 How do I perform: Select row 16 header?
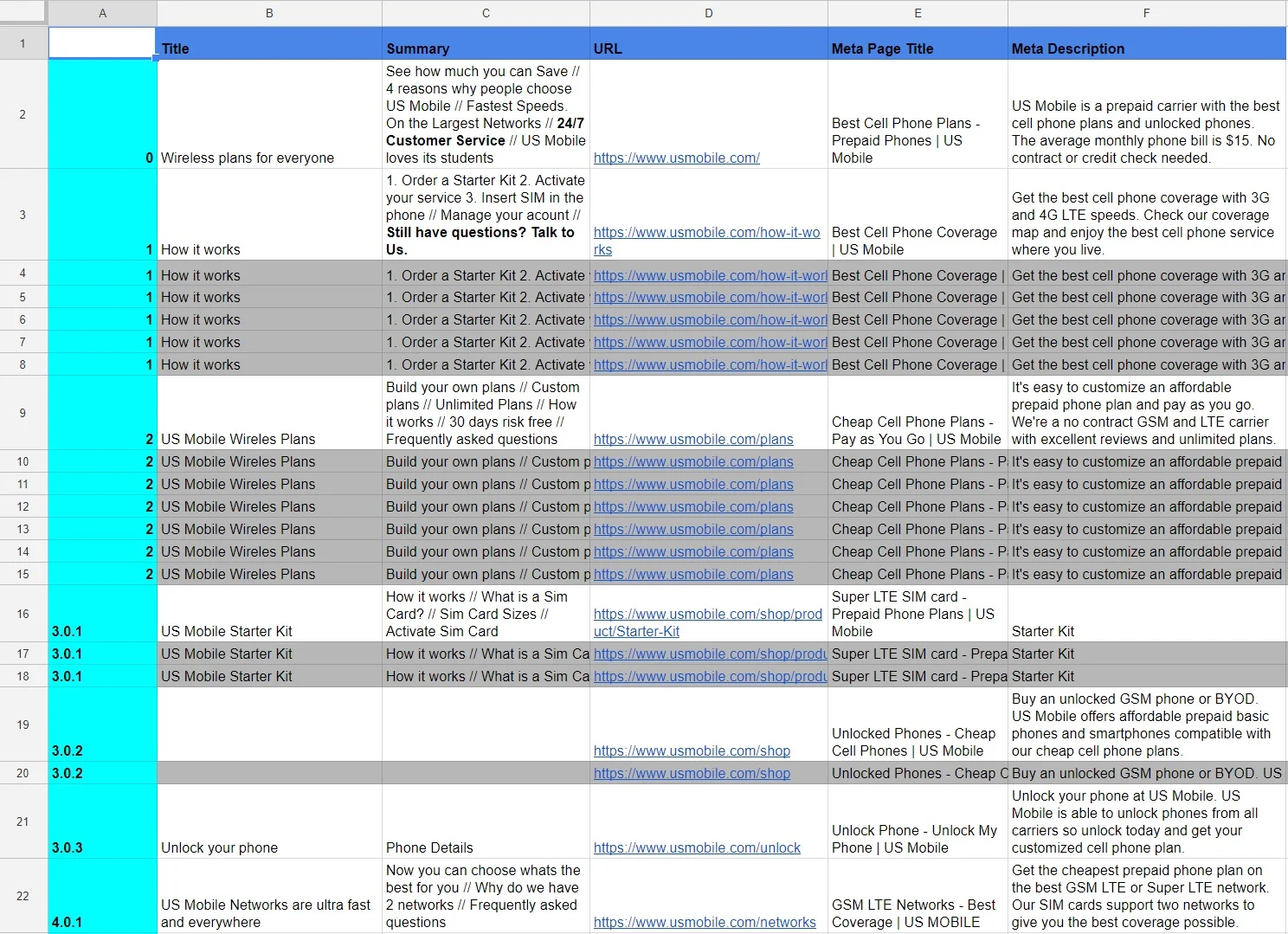click(23, 614)
